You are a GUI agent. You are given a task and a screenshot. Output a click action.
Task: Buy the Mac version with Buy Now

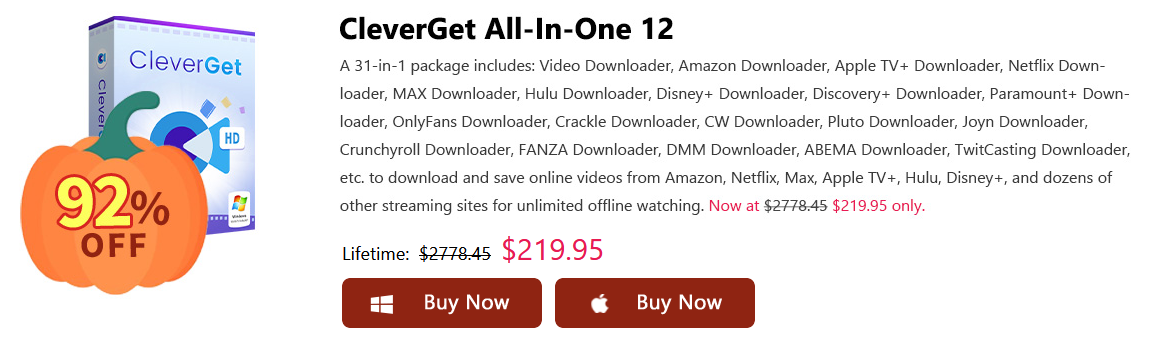(654, 303)
